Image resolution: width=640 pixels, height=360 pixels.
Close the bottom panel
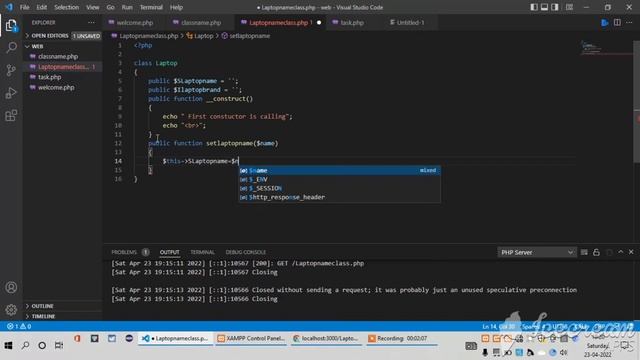[x=631, y=252]
